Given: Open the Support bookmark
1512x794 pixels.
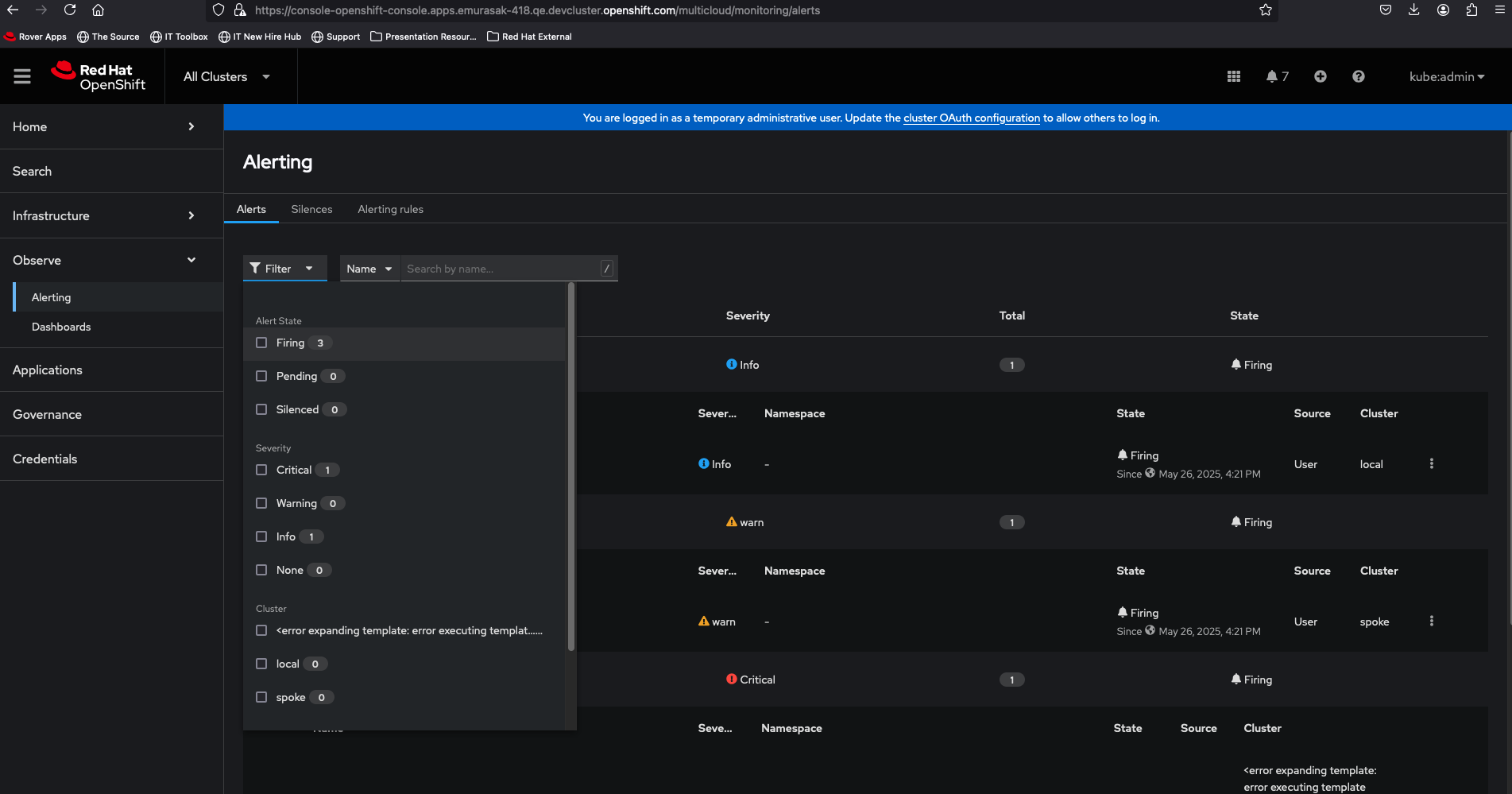Looking at the screenshot, I should click(335, 37).
